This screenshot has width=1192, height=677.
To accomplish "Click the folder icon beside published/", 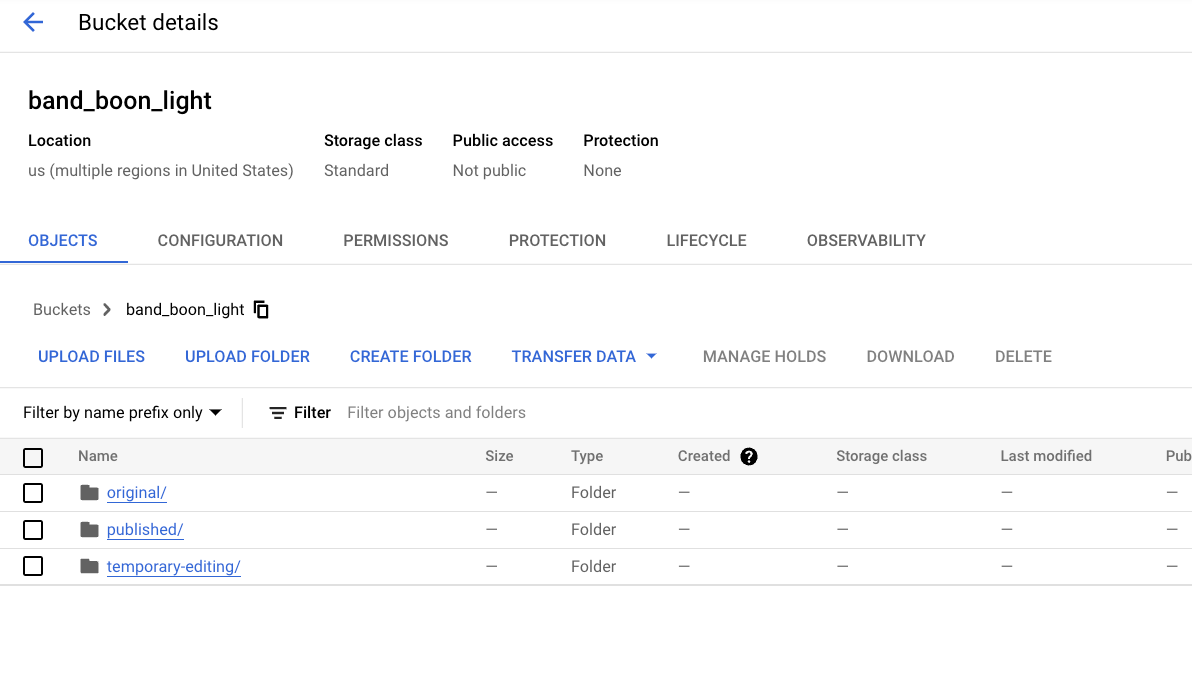I will [x=88, y=529].
